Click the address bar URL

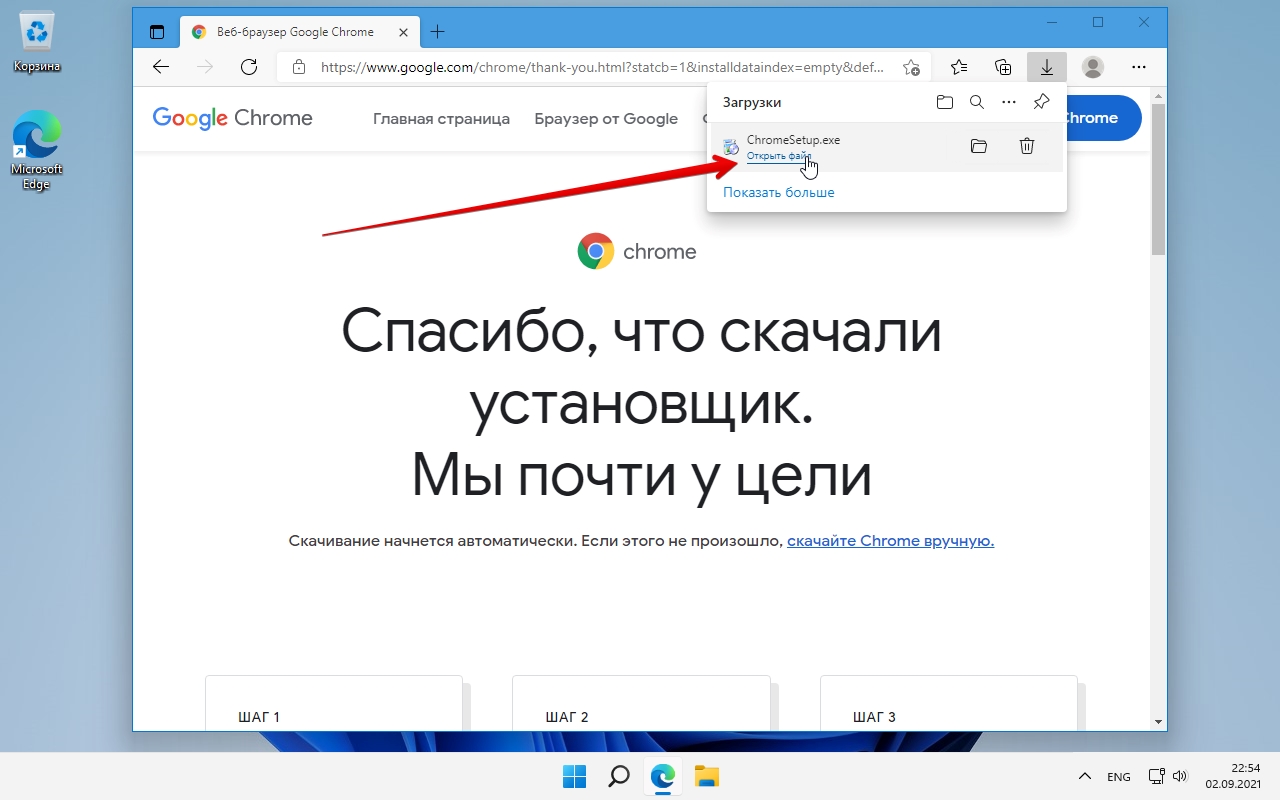(602, 68)
